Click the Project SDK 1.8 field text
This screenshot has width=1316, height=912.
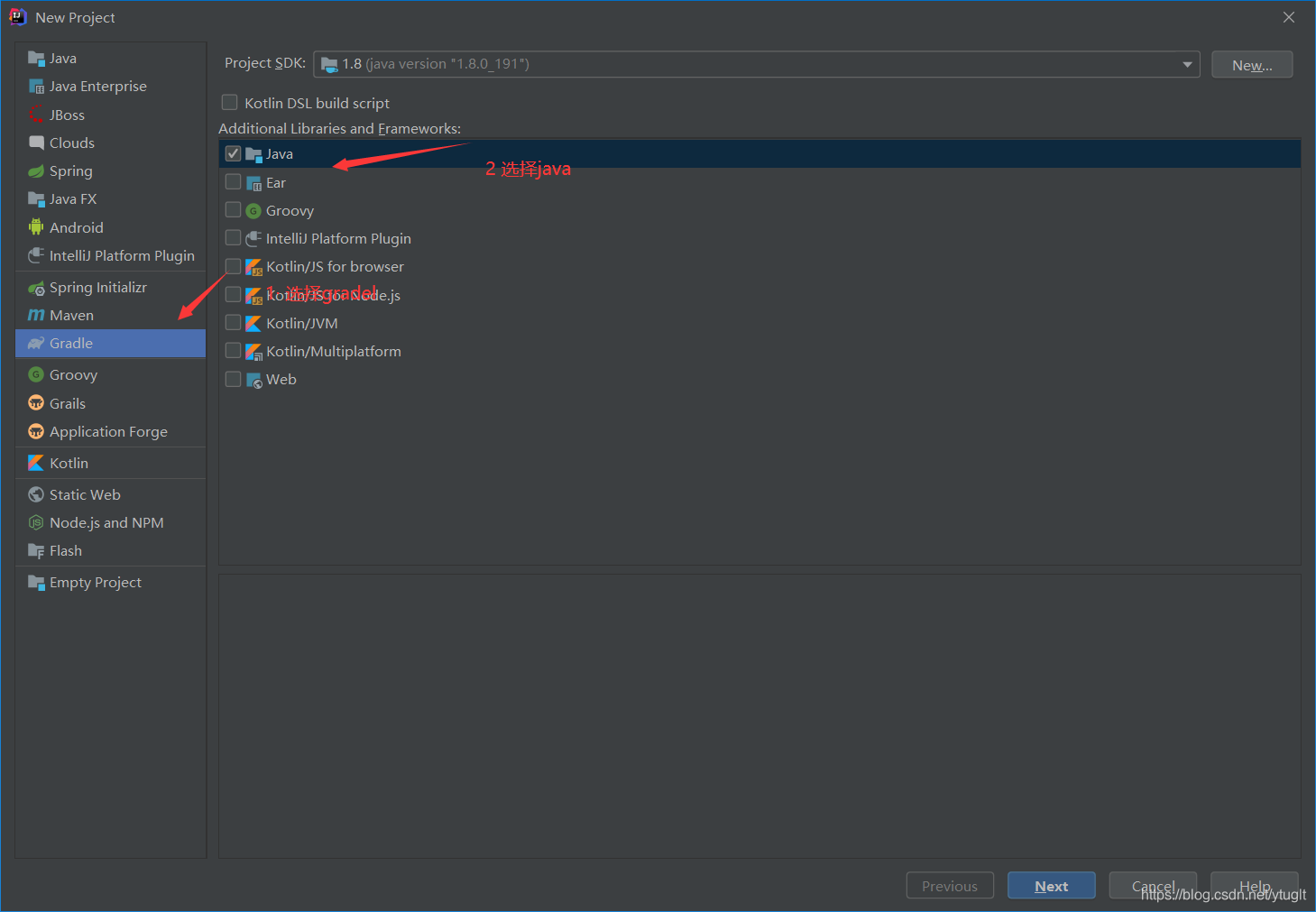coord(436,64)
